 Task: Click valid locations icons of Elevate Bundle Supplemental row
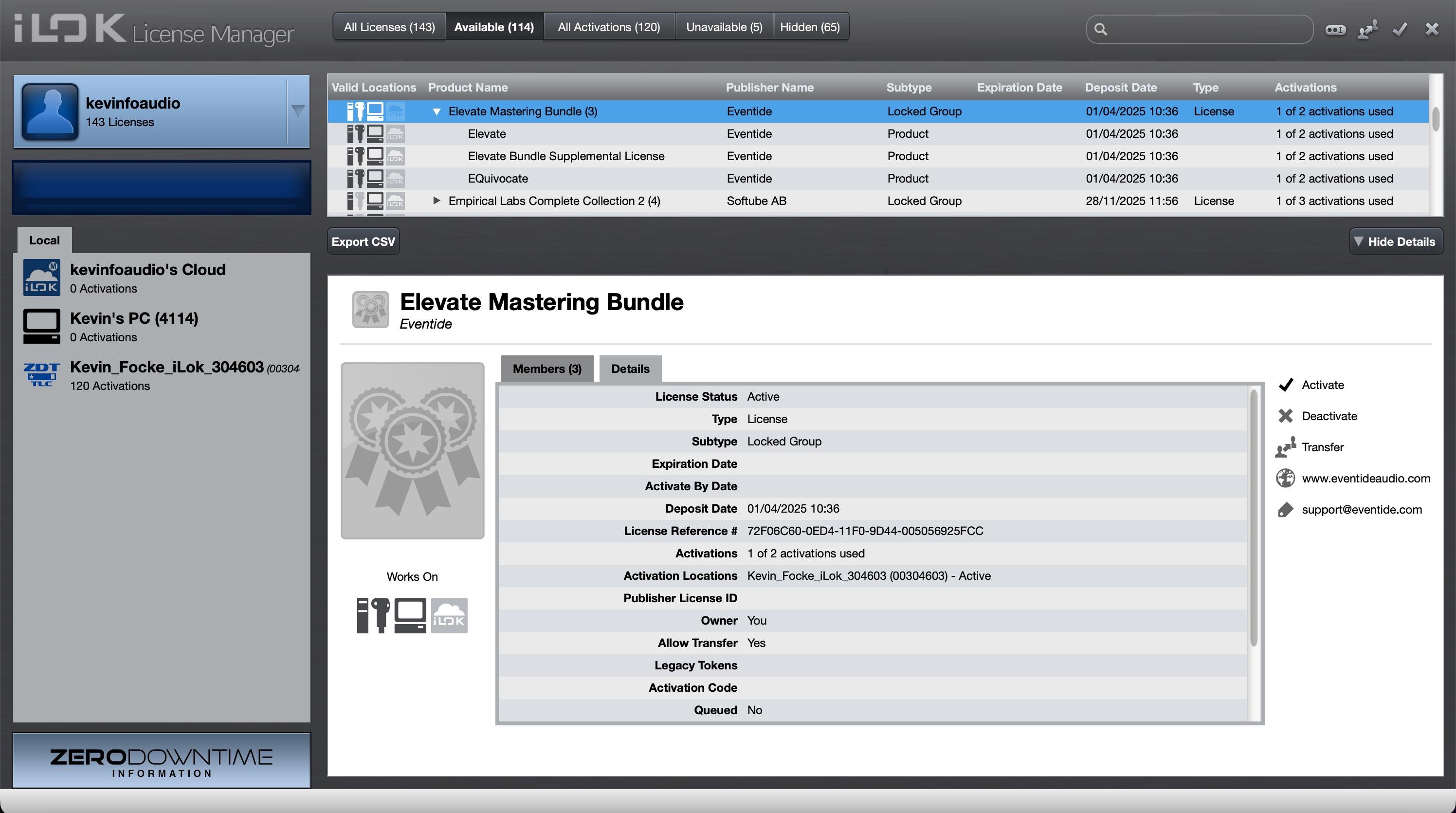(375, 157)
